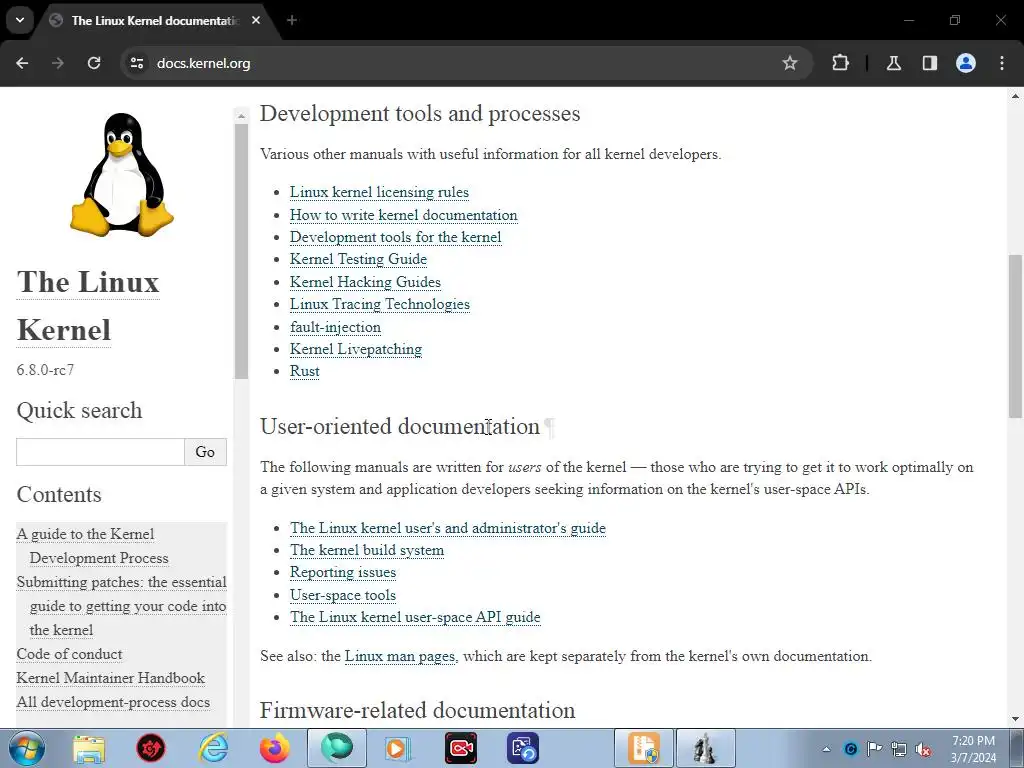Open A guide to the Kernel Development Process
This screenshot has width=1024, height=768.
[92, 546]
